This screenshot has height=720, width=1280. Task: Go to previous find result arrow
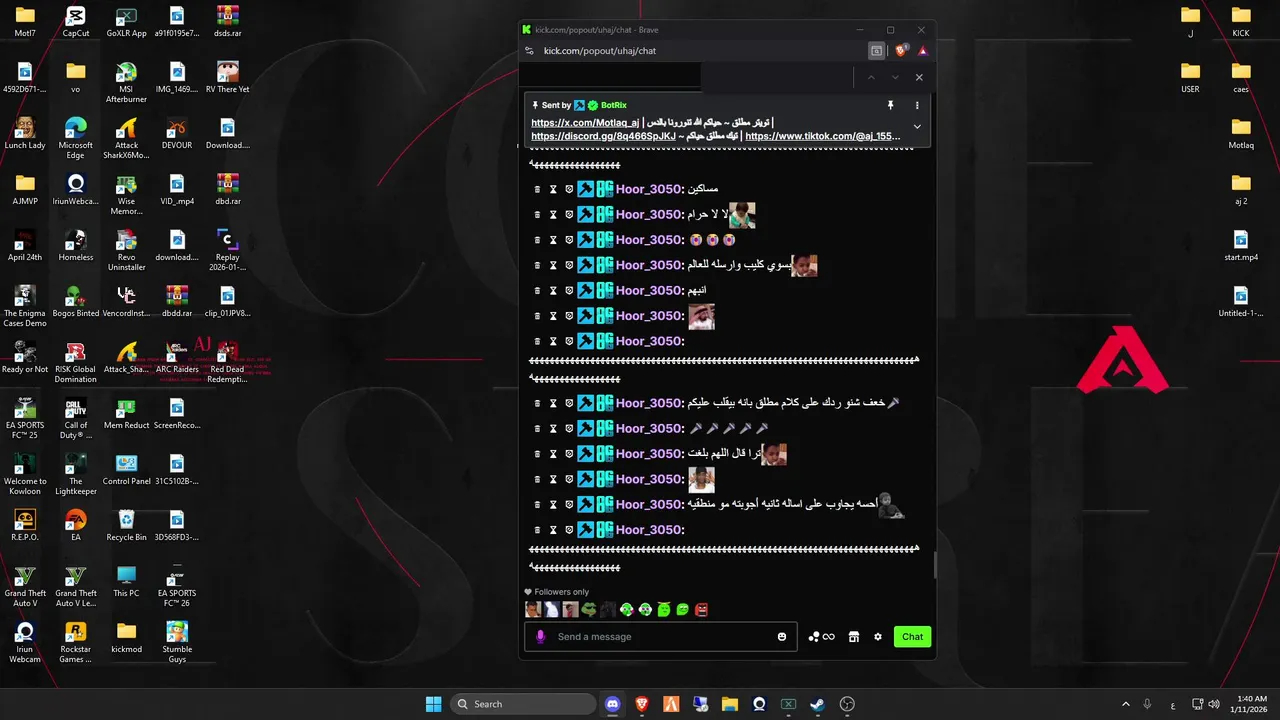pyautogui.click(x=871, y=77)
